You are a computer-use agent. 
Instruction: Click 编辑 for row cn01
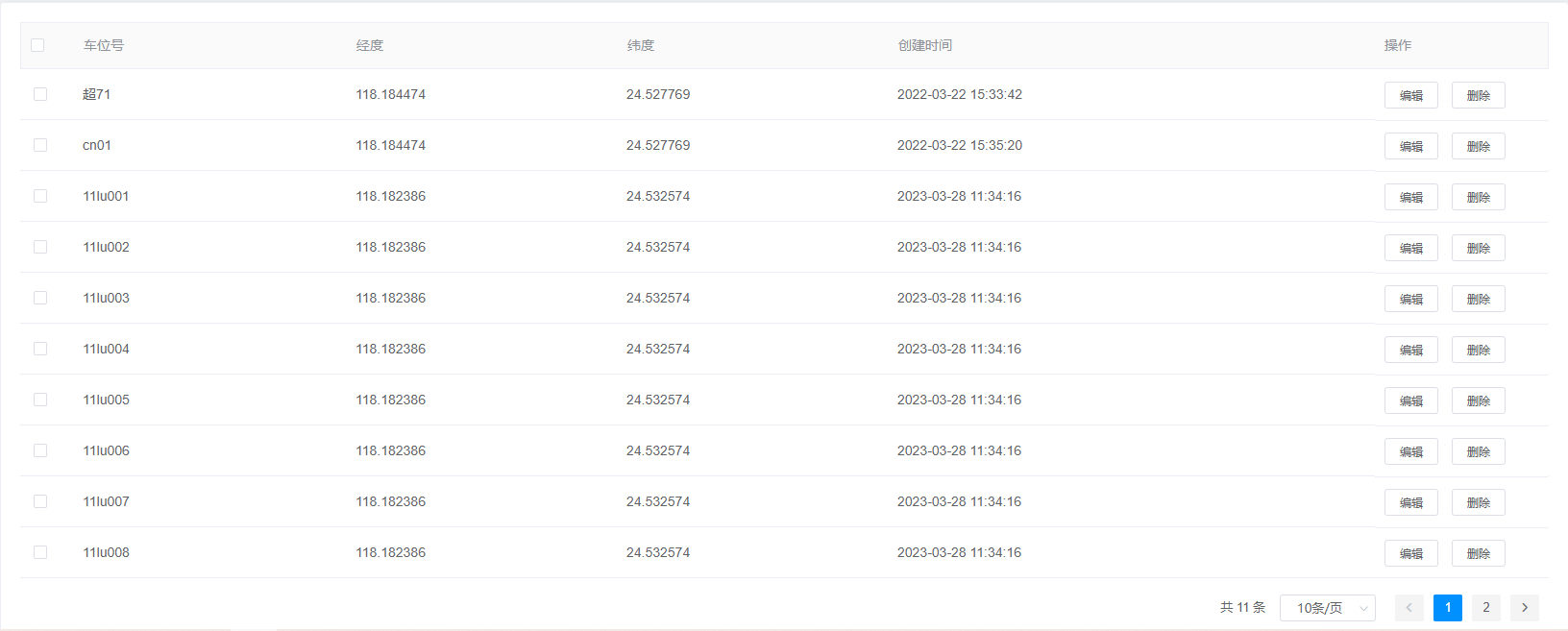(1410, 146)
